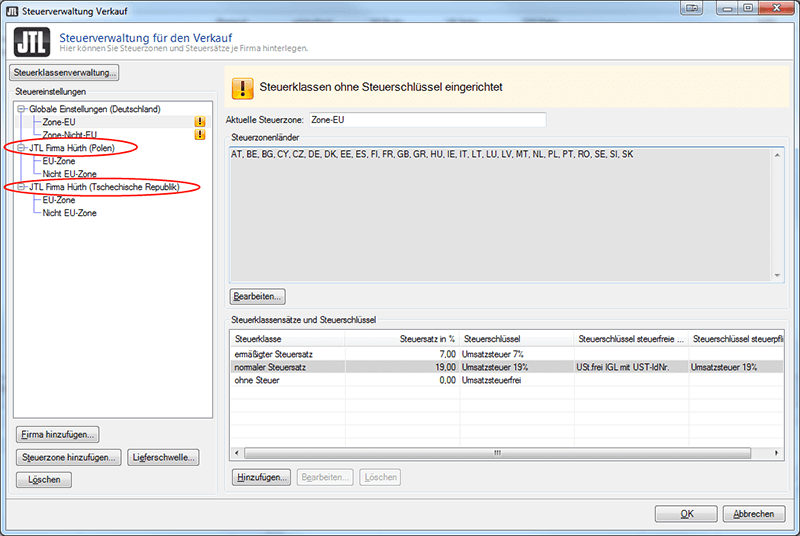
Task: Click Bearbeiten under Steuerzonenländer
Action: [x=257, y=296]
